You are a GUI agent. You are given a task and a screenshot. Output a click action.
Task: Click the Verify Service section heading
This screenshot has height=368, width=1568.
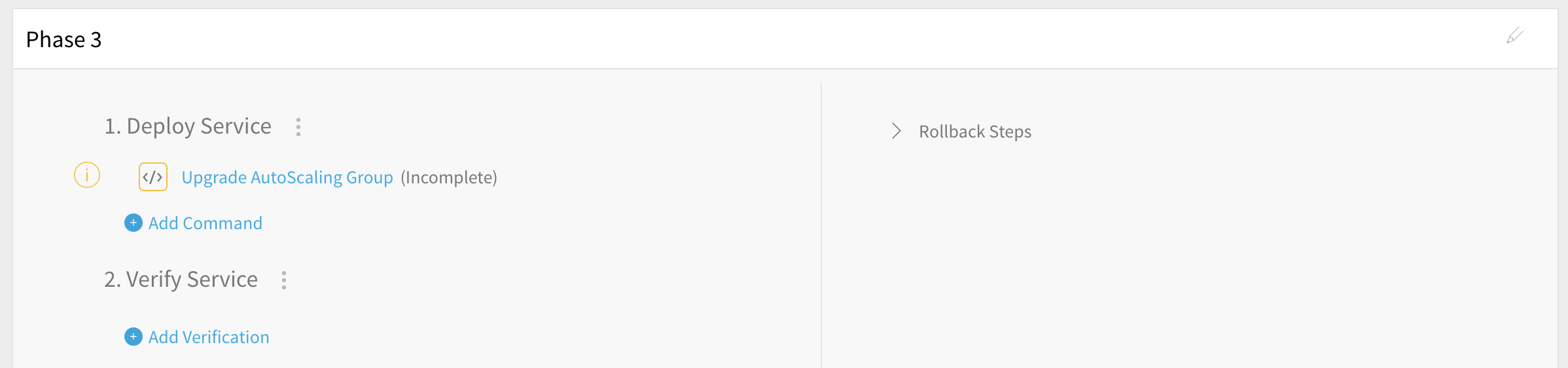point(181,279)
